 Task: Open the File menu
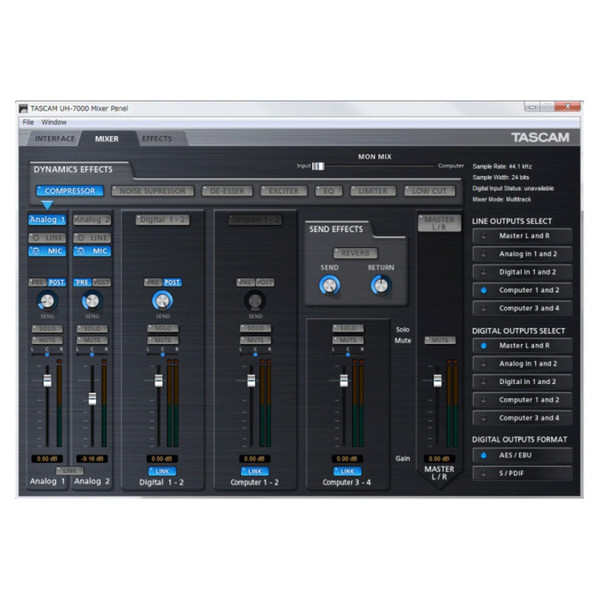pyautogui.click(x=28, y=122)
